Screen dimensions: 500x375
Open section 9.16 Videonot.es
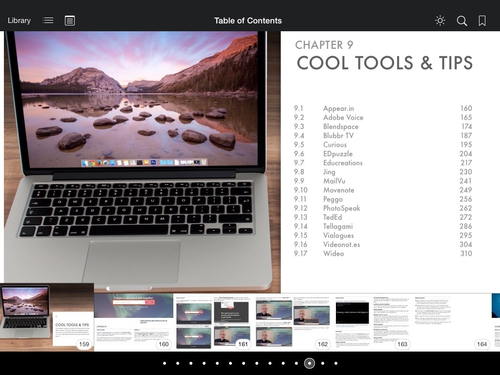[383, 244]
